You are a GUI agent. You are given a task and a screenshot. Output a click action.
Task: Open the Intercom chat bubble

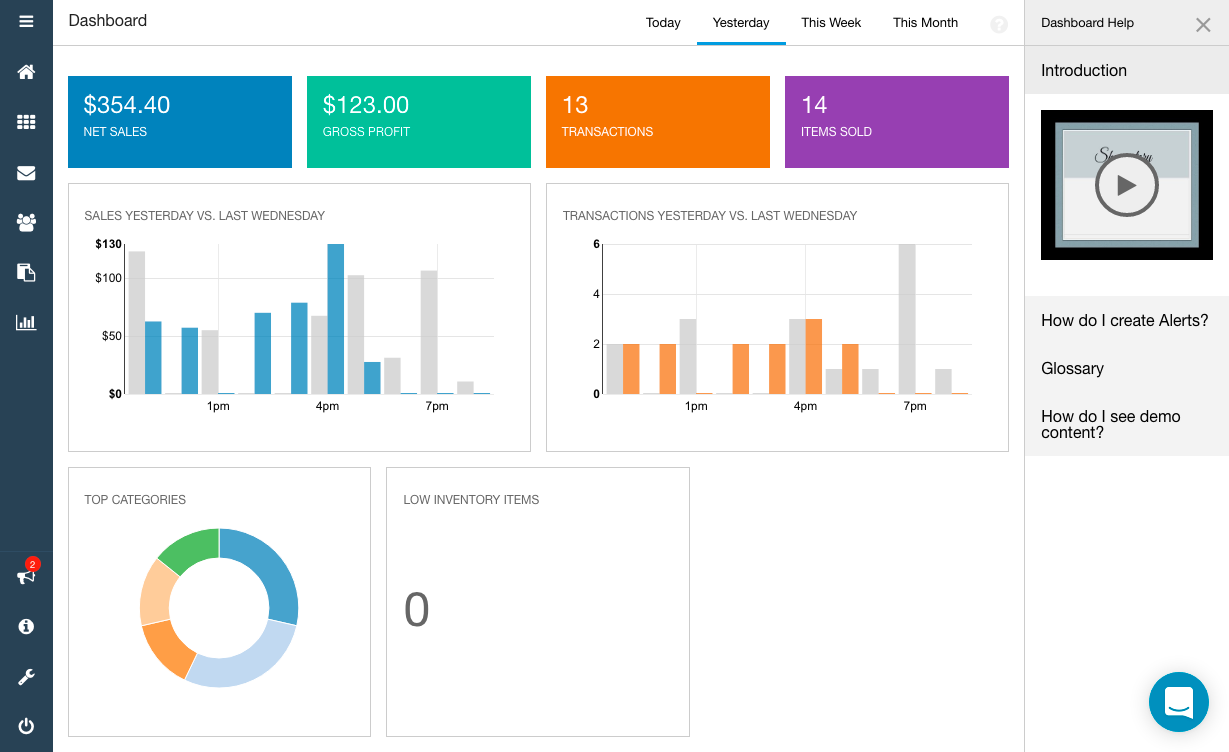(1179, 702)
